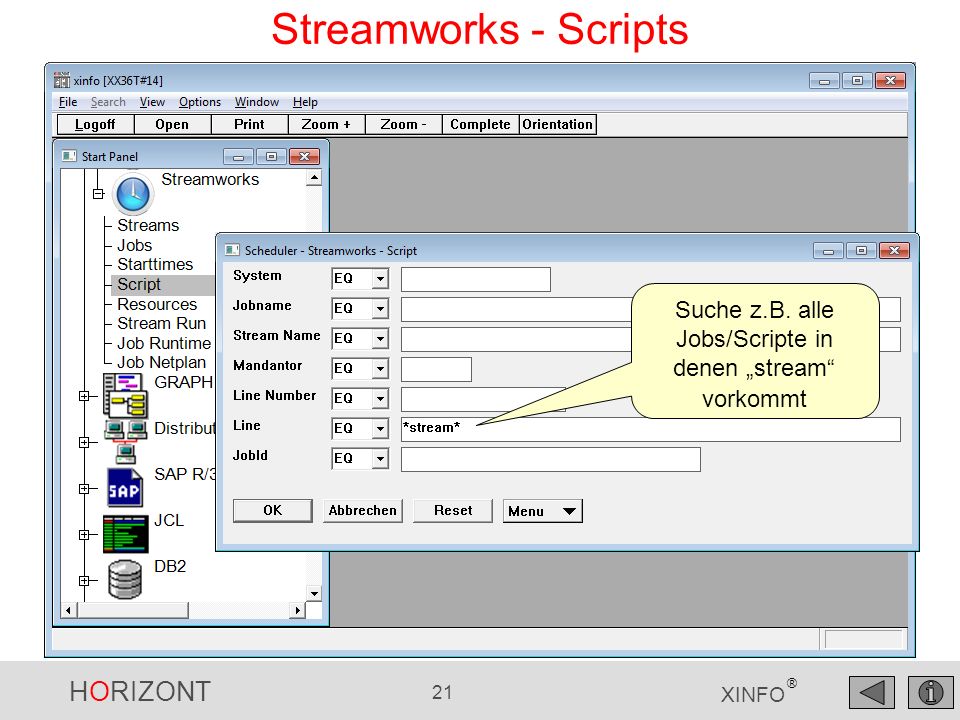This screenshot has width=960, height=720.
Task: Expand the Distribution tree node
Action: point(84,442)
